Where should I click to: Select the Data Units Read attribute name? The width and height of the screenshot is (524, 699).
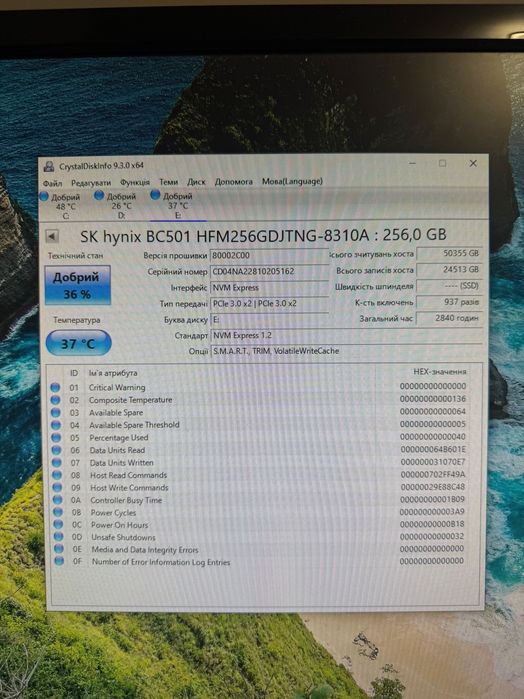[x=117, y=450]
